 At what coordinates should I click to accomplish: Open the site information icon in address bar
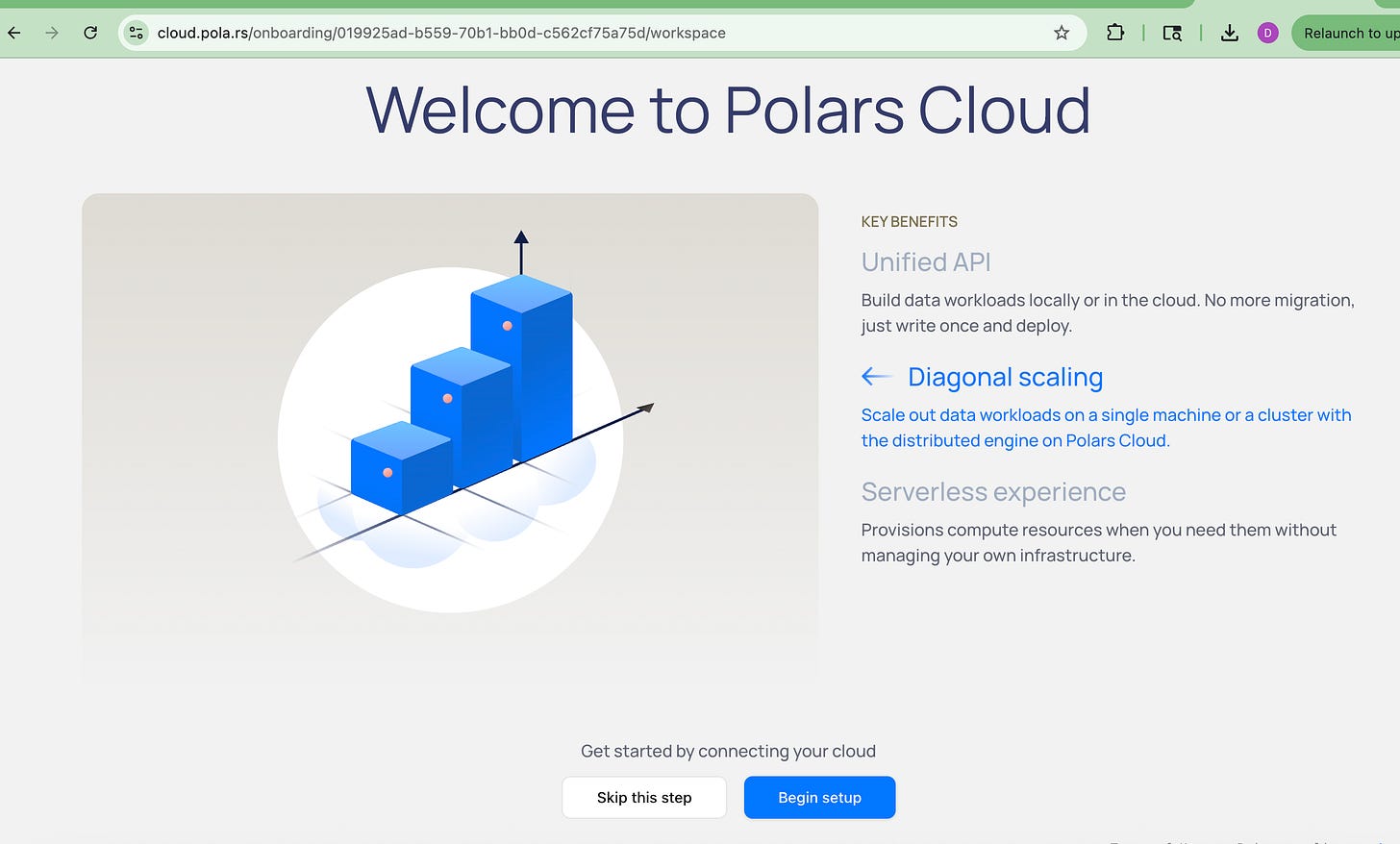tap(137, 33)
